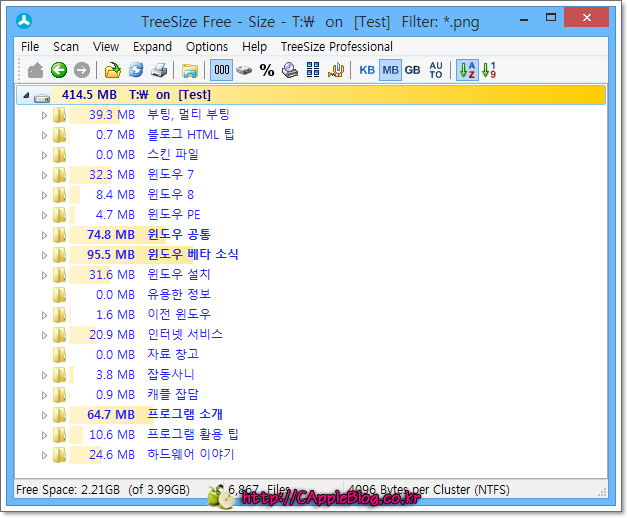The image size is (628, 518).
Task: Open TreeSize Professional menu
Action: coord(336,46)
